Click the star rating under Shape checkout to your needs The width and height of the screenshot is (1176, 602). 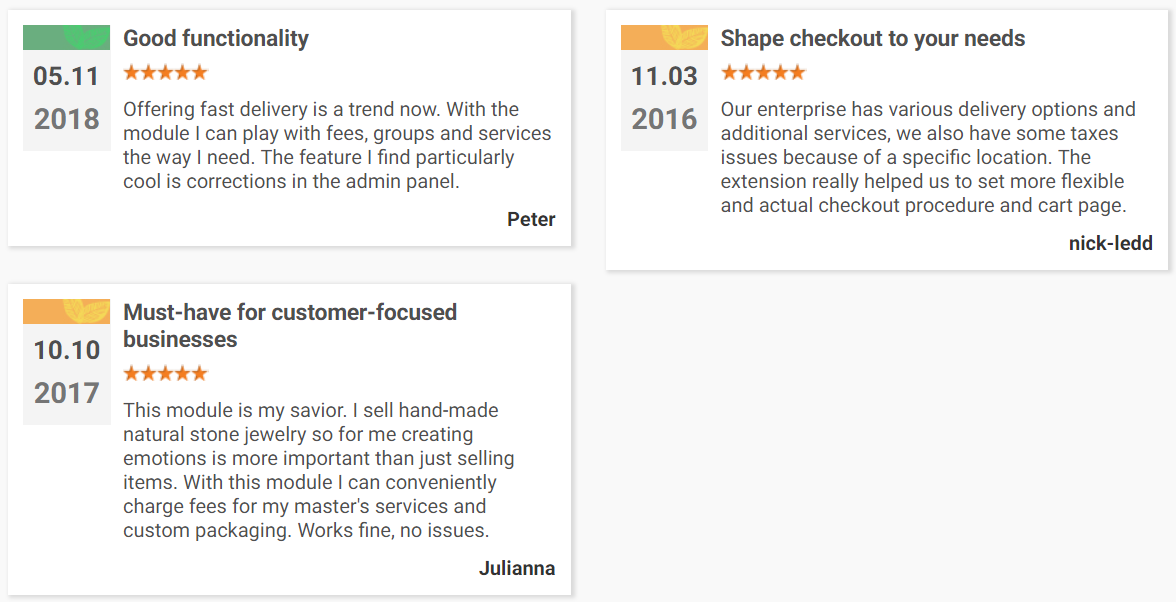click(763, 73)
